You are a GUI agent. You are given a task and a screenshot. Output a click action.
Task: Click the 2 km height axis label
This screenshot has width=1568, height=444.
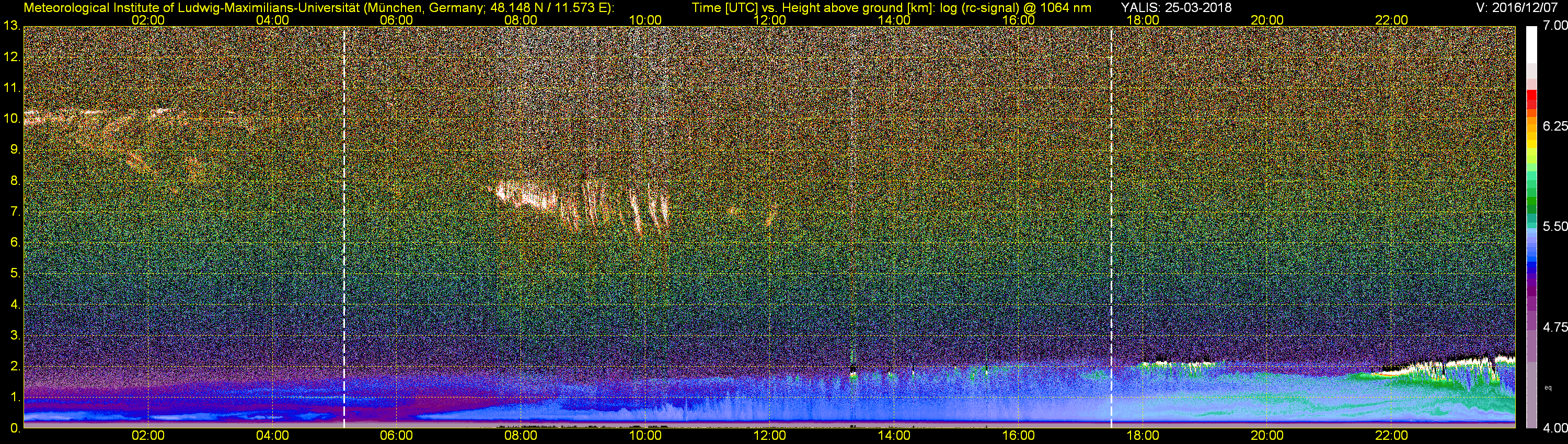click(x=15, y=366)
